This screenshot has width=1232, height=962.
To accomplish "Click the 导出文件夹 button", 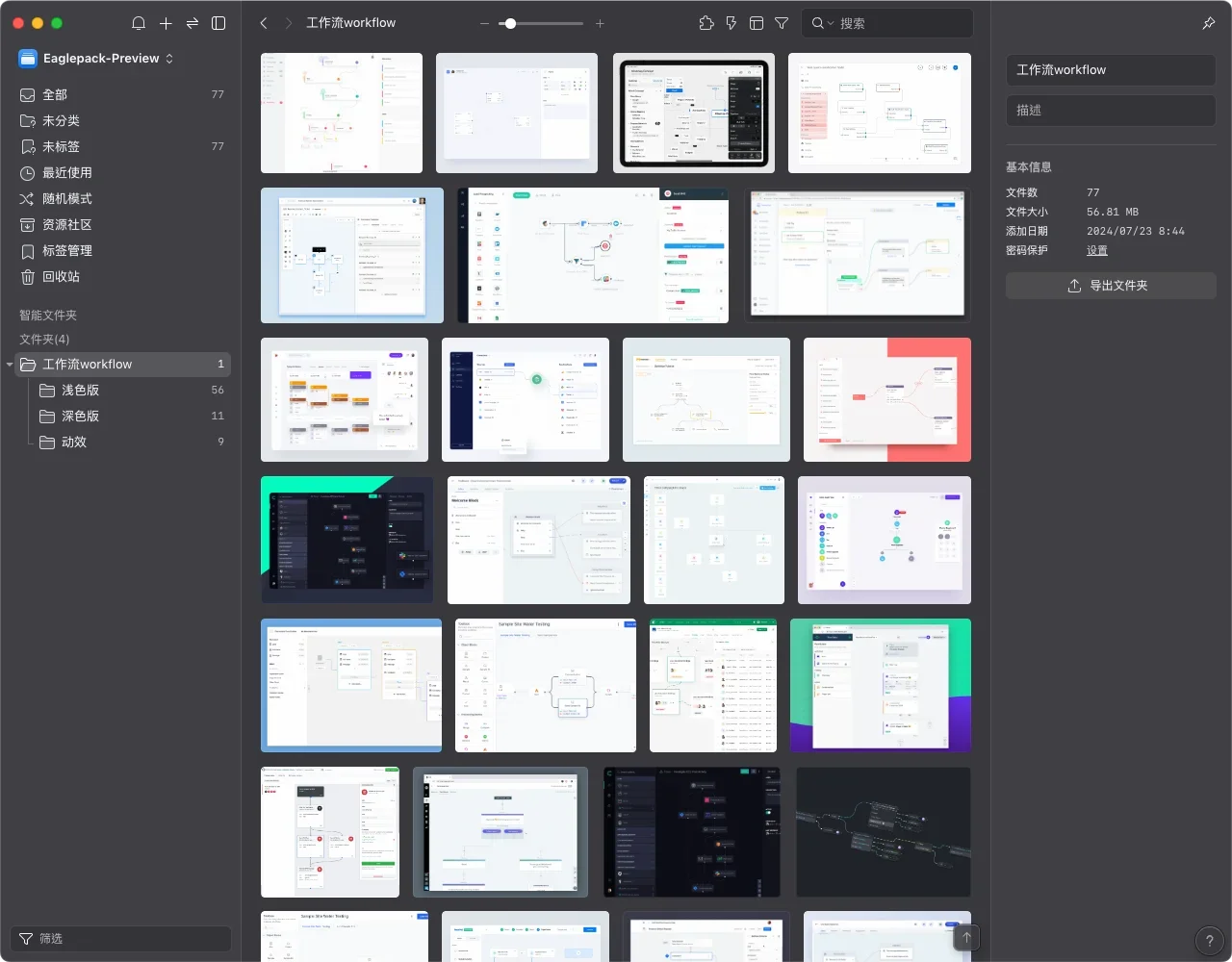I will (x=1111, y=286).
